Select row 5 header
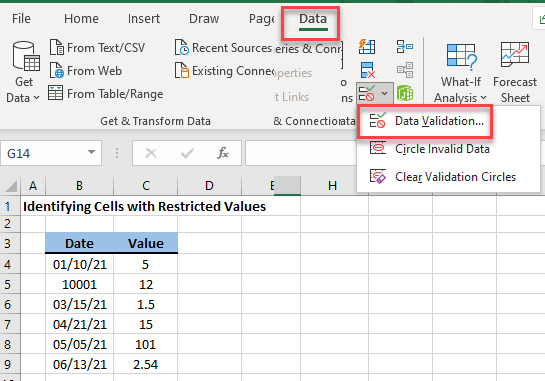Screen dimensions: 545x381 (10, 285)
